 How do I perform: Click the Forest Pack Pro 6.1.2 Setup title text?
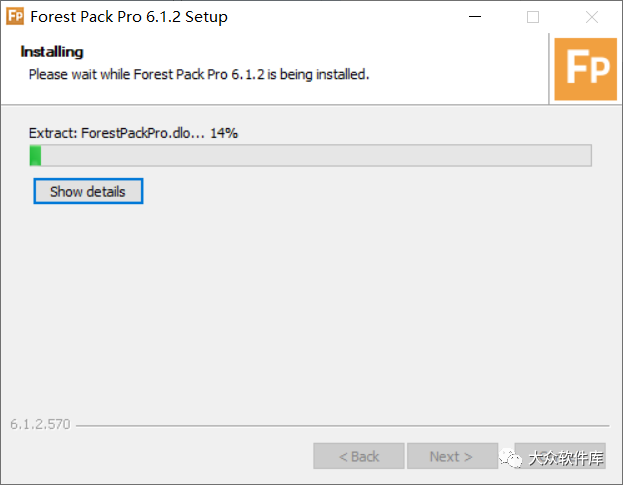(x=129, y=17)
